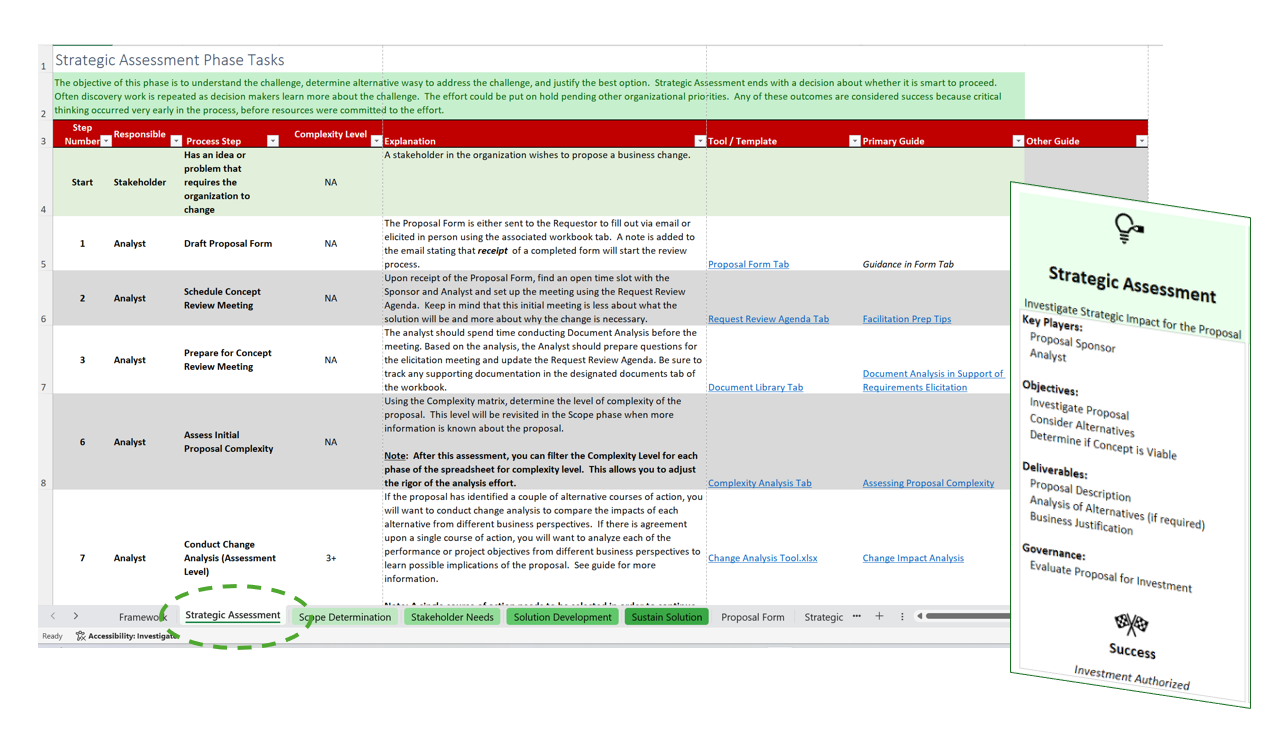Screen dimensions: 1271x732
Task: Open Stakeholder Needs sheet tab
Action: (452, 617)
